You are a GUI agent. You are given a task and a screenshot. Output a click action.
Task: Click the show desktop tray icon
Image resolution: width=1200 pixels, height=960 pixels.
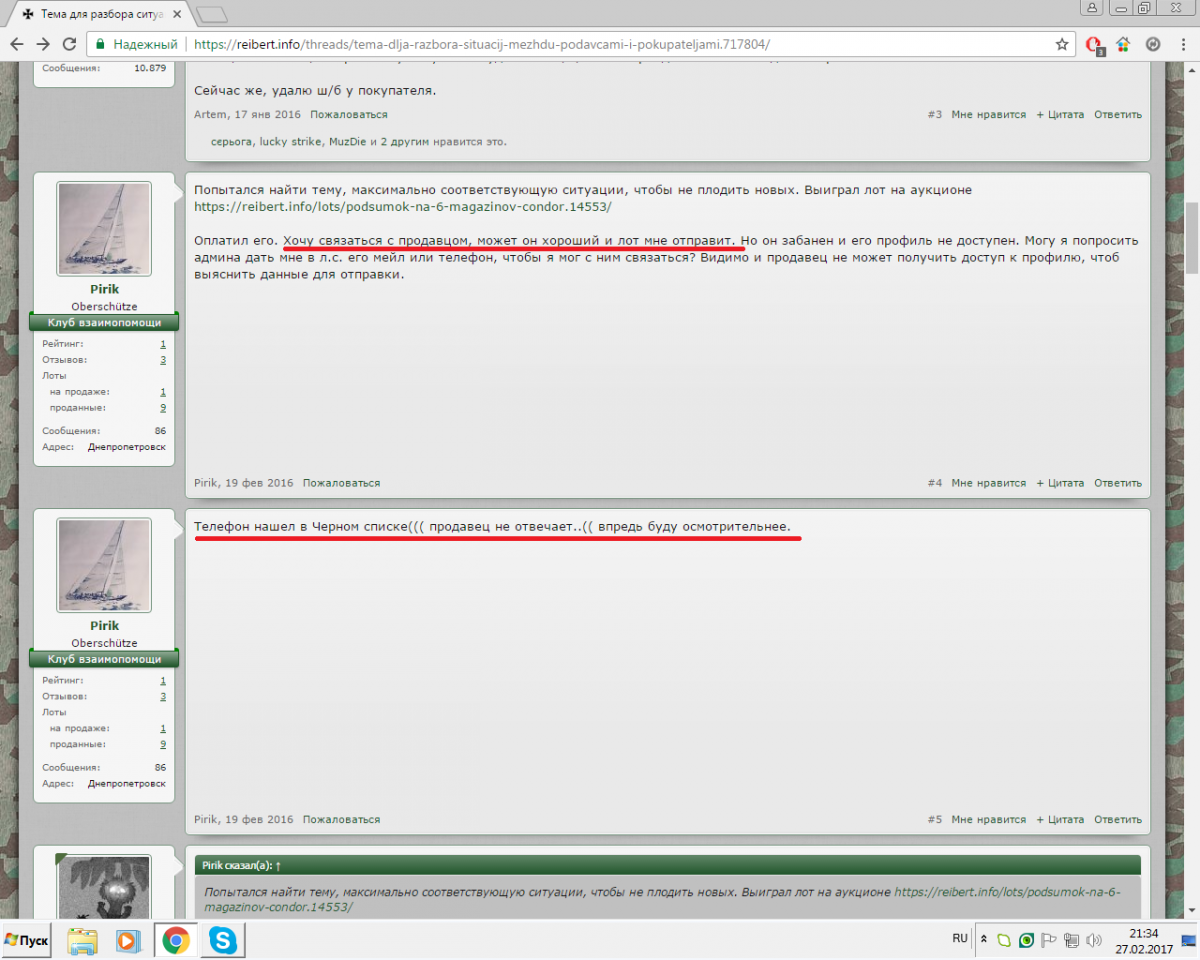tap(1189, 940)
